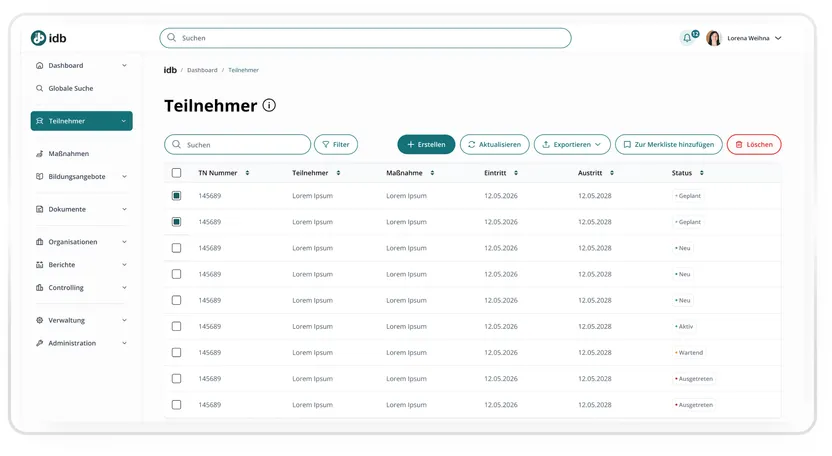Expand the Berichte chevron
832x456 pixels.
click(x=124, y=264)
